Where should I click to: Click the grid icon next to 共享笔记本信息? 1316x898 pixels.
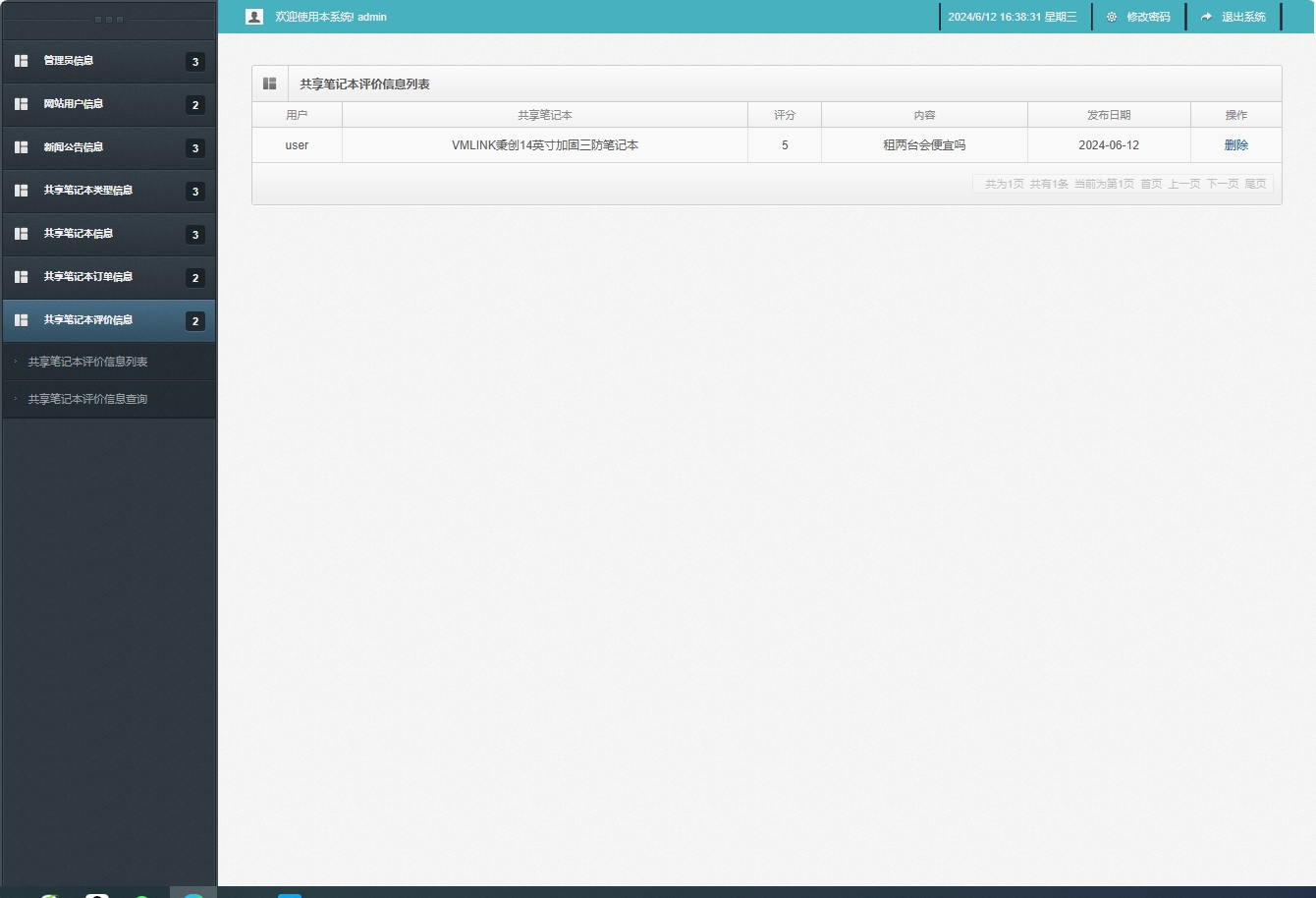coord(21,234)
